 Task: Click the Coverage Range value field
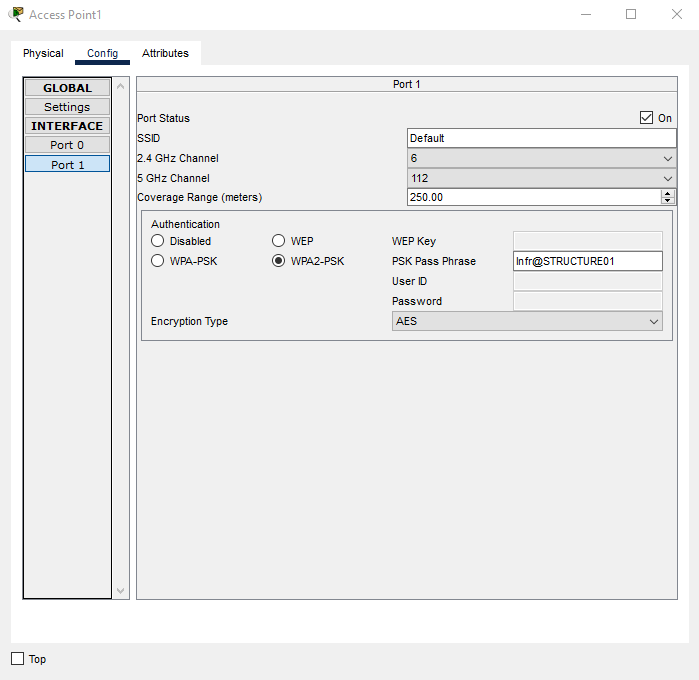pyautogui.click(x=534, y=197)
